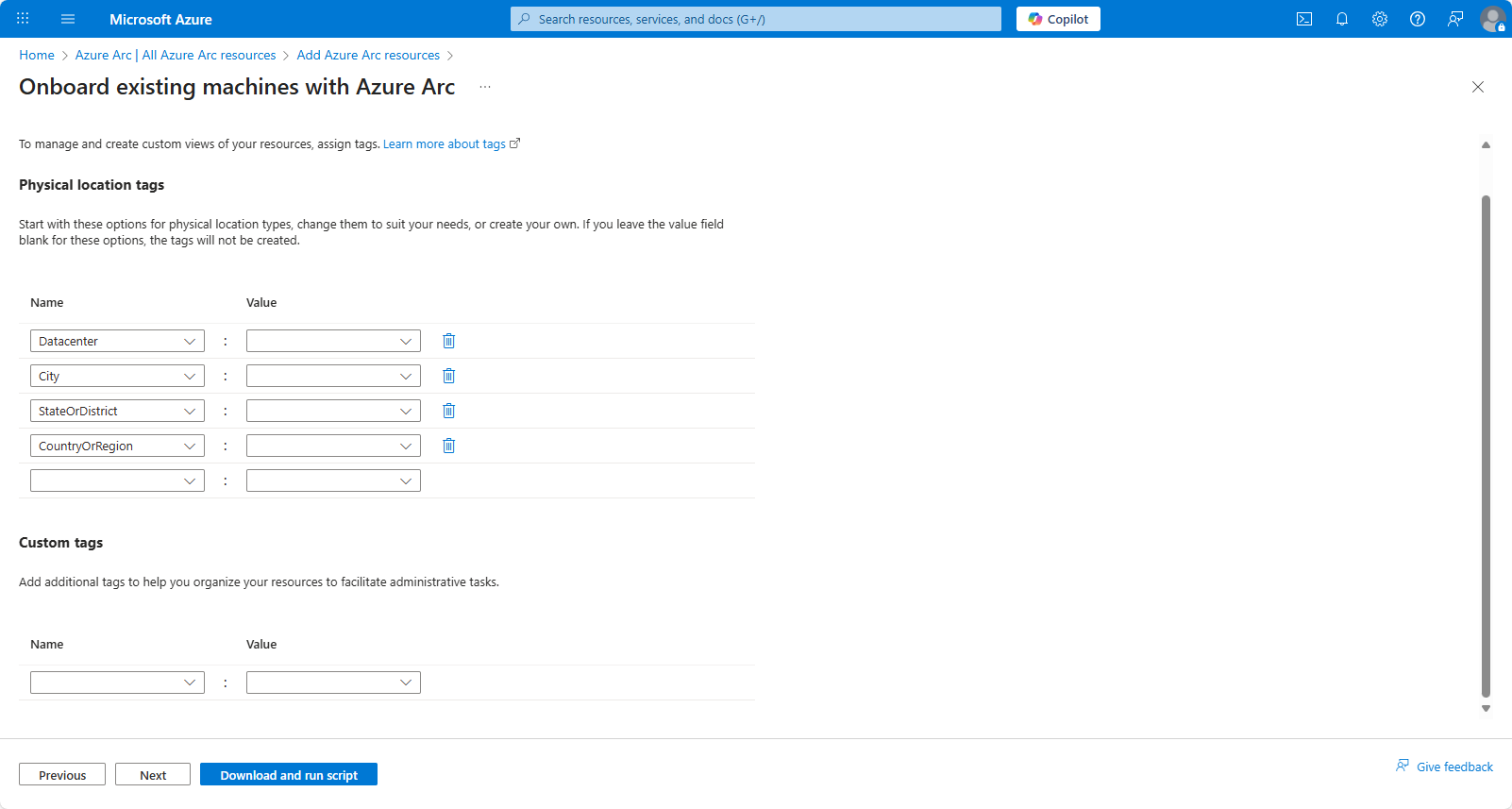The image size is (1512, 809).
Task: Click Download and run script button
Action: pos(289,775)
